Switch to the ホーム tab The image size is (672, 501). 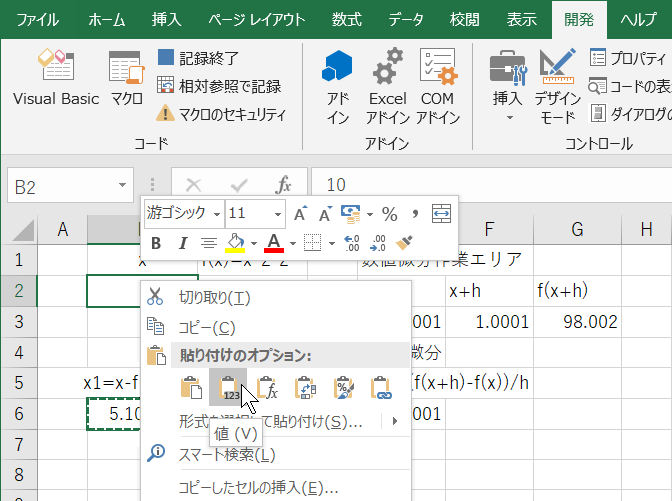pos(106,20)
